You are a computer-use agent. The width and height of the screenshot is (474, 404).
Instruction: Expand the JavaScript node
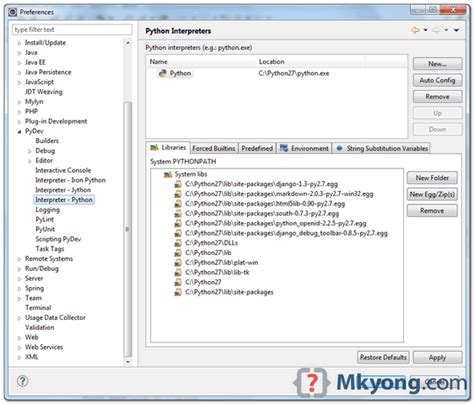(x=19, y=82)
